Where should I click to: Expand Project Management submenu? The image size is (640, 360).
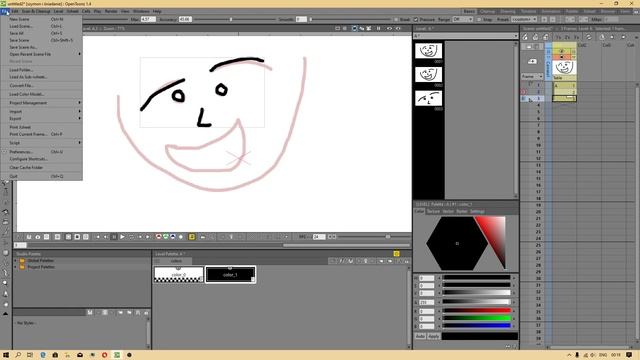coord(41,103)
